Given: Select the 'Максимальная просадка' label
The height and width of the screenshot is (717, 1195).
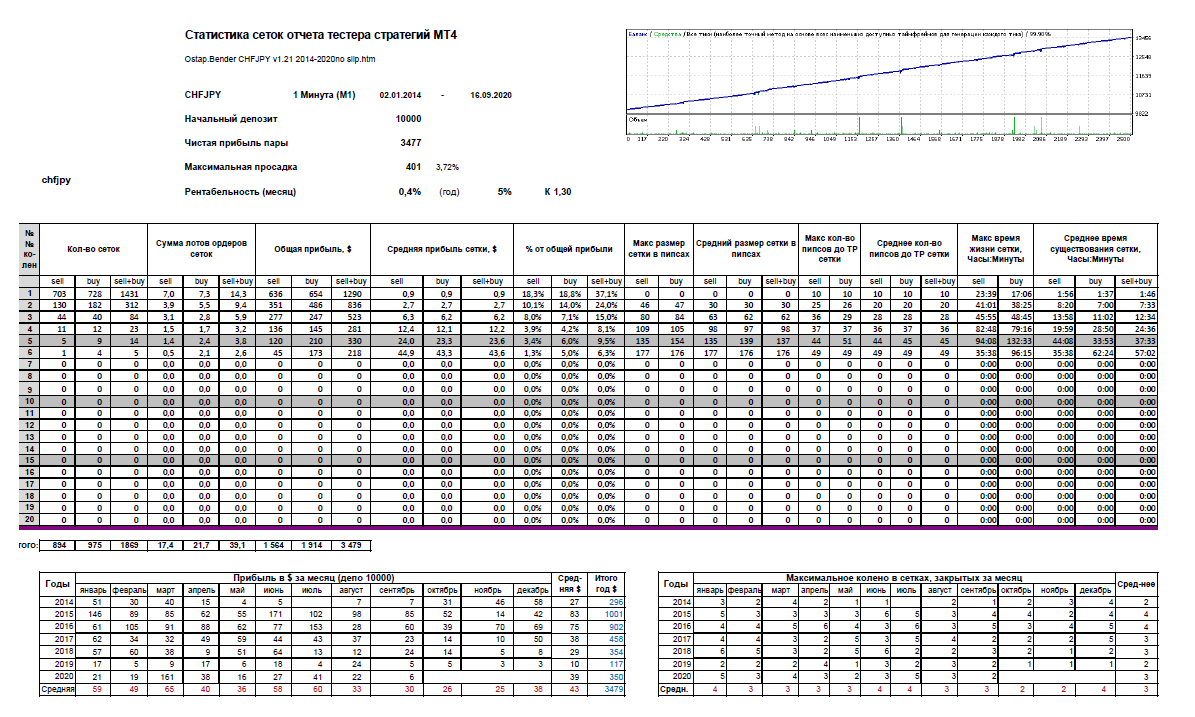Looking at the screenshot, I should click(x=241, y=167).
